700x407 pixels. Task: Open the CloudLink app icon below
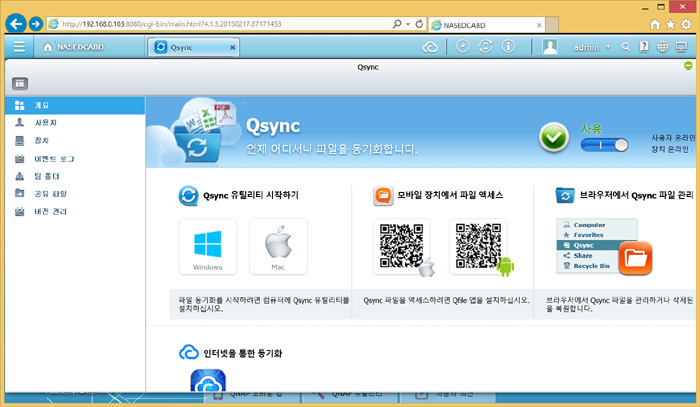(208, 381)
